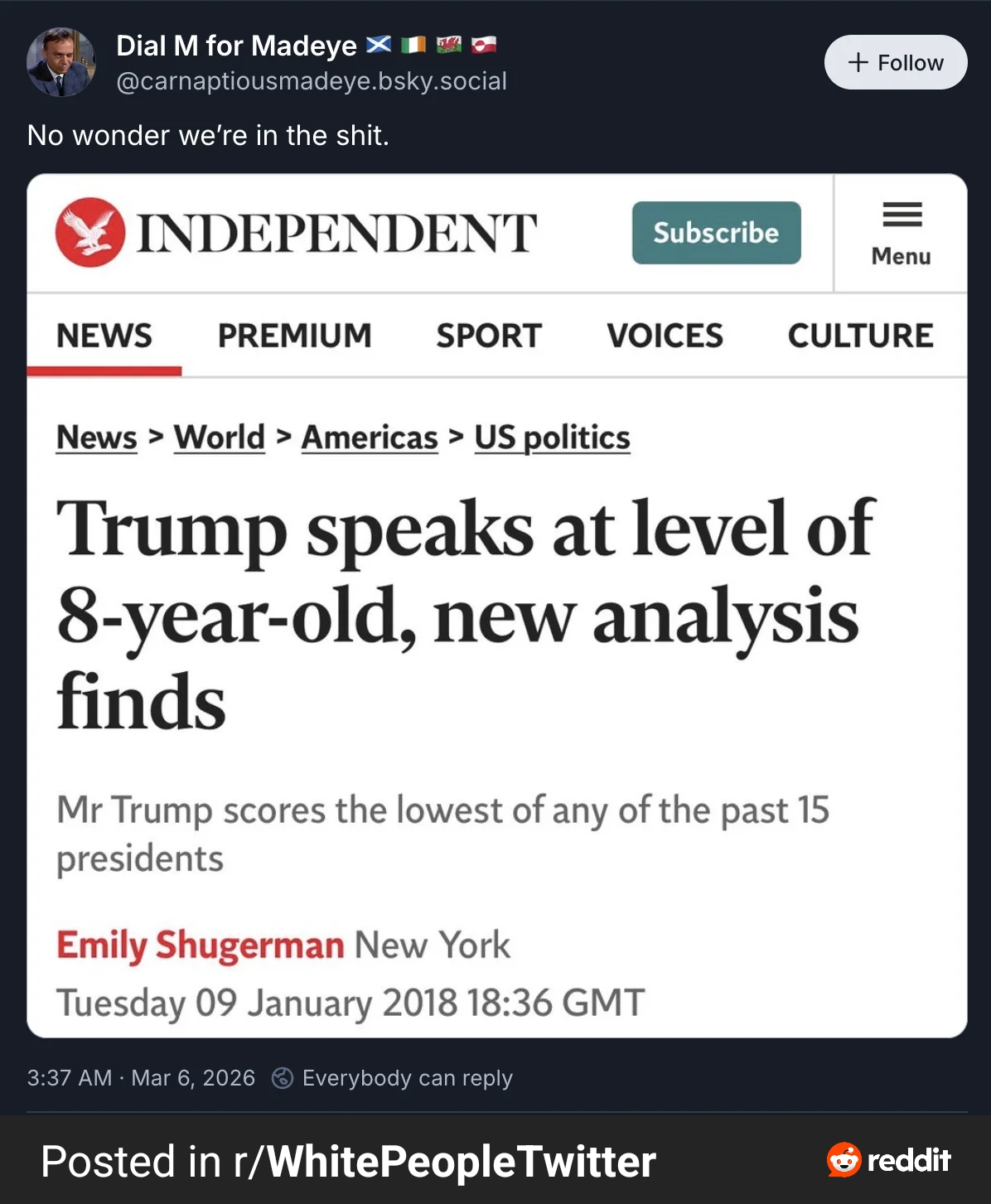Switch to the PREMIUM tab
The image size is (991, 1204).
[x=294, y=336]
